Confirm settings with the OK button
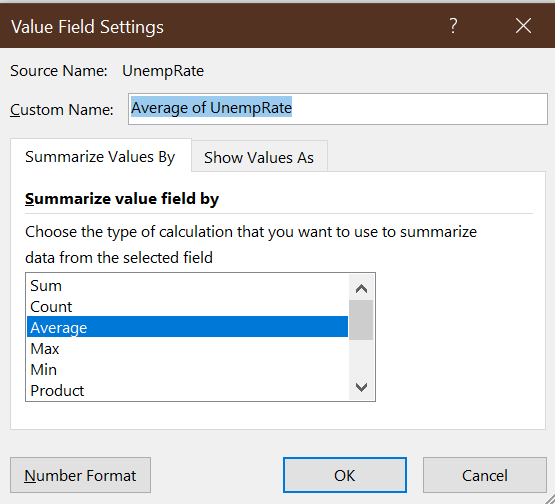555x504 pixels. click(x=345, y=475)
